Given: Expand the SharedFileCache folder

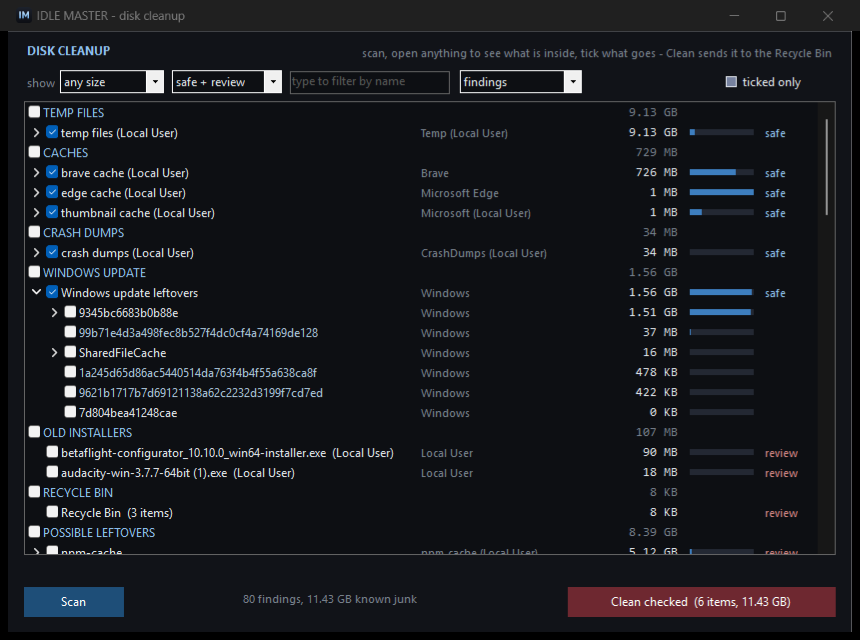Looking at the screenshot, I should coord(54,353).
